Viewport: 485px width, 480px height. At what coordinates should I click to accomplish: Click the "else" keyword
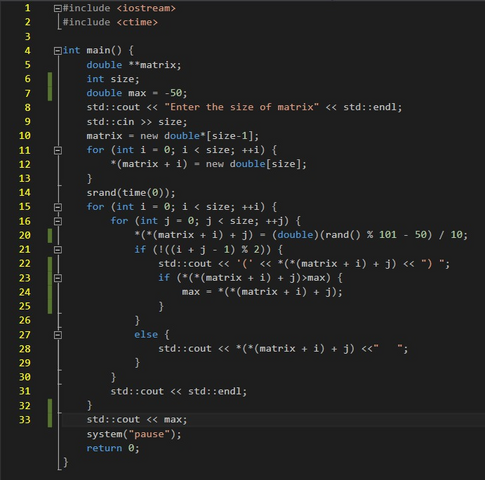[146, 334]
